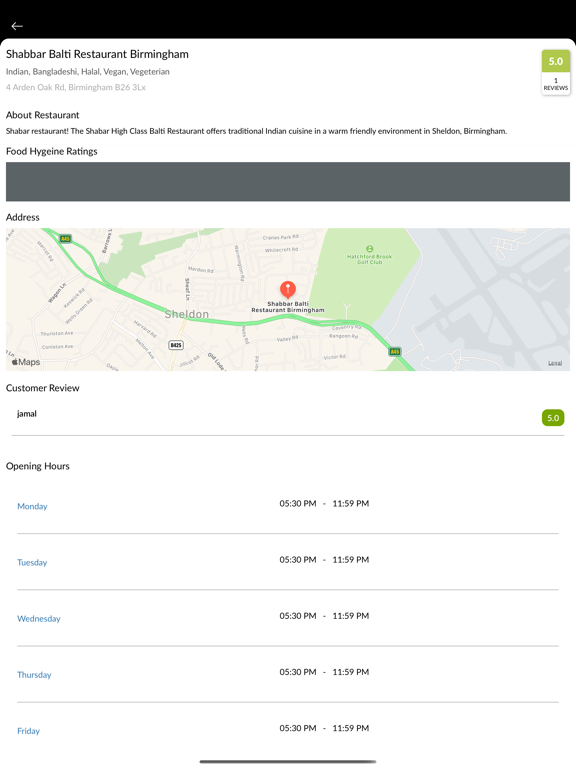Screen dimensions: 576x768
Task: Click the Sheldon area label on the map
Action: pos(187,314)
